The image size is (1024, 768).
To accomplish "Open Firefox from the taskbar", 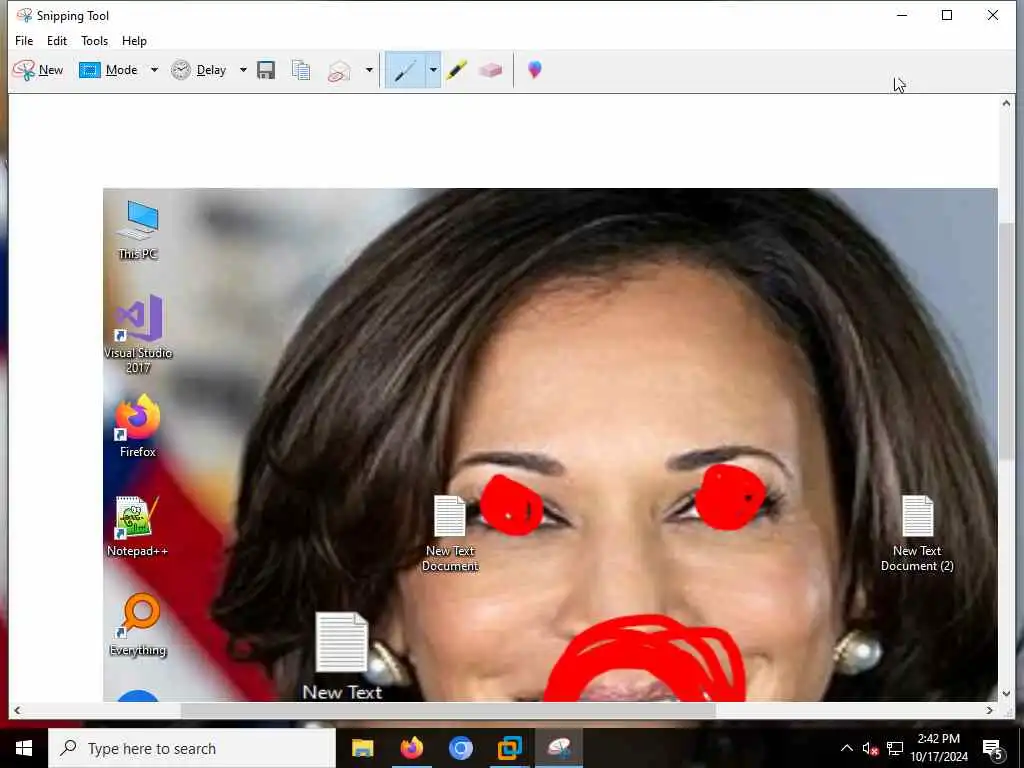I will 411,748.
